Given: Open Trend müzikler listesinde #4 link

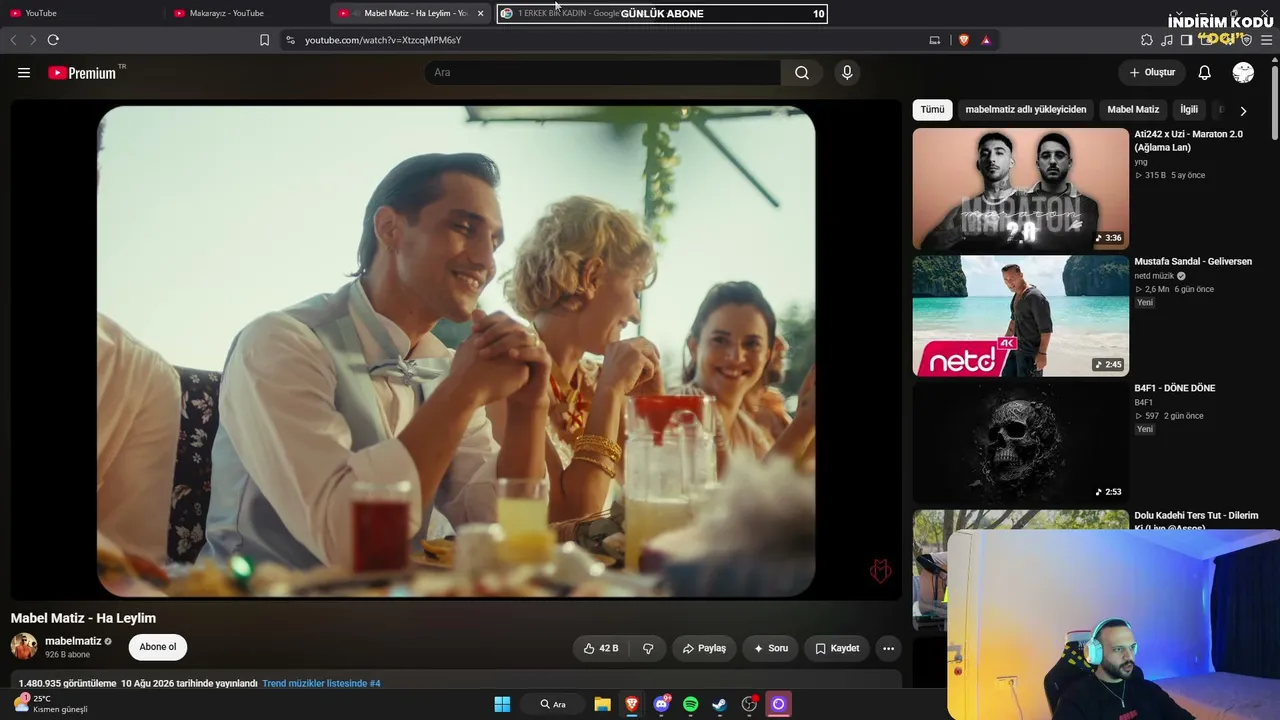Looking at the screenshot, I should point(321,683).
